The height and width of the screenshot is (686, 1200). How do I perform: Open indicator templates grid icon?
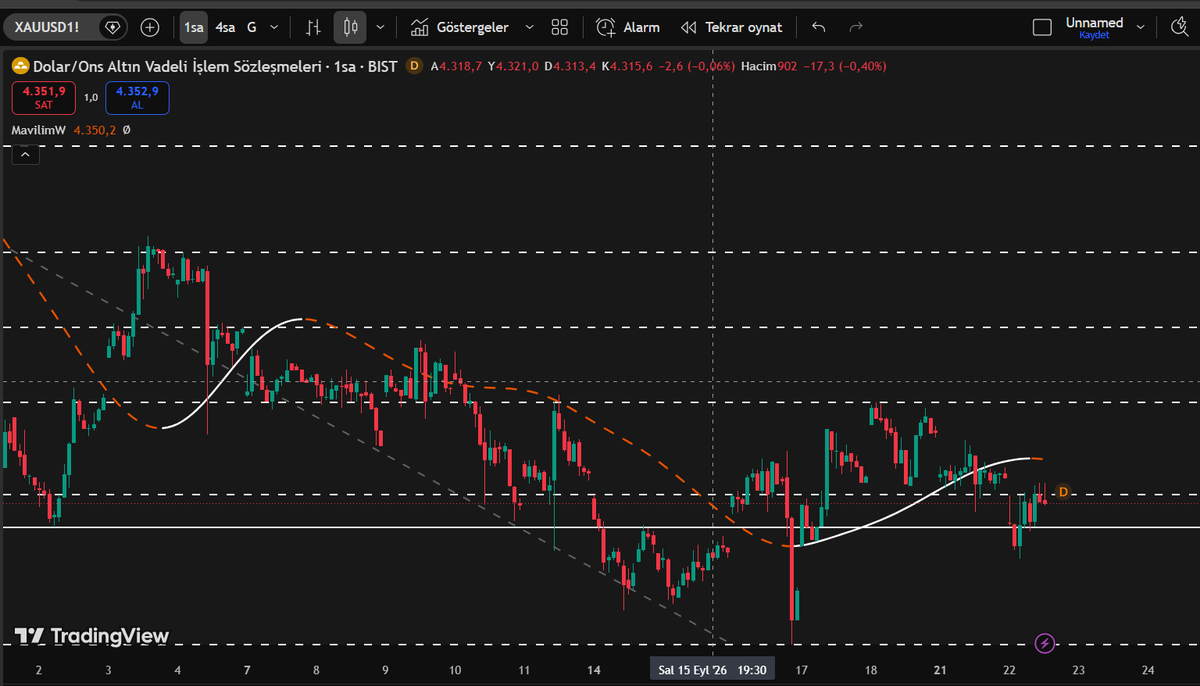(560, 27)
